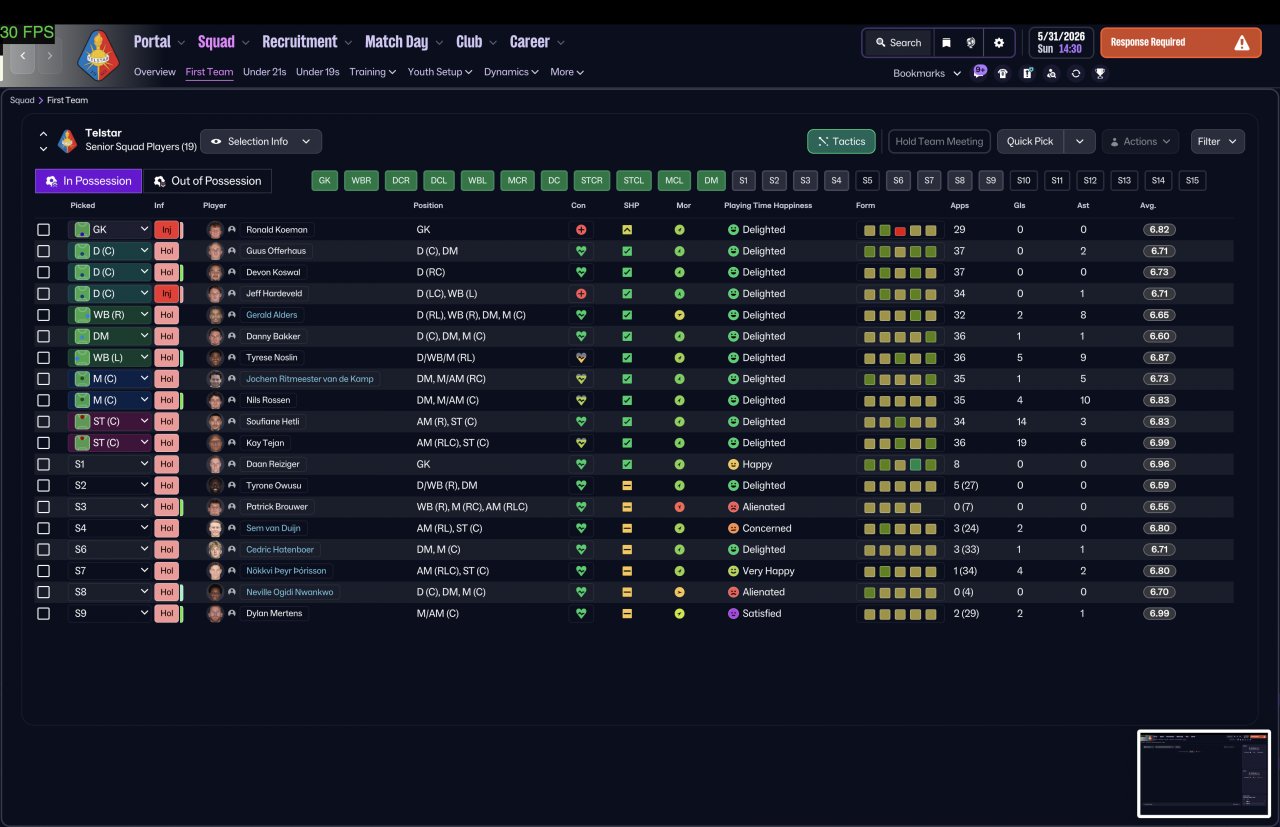
Task: Click the tactics board bookmark icon
Action: coord(1027,73)
